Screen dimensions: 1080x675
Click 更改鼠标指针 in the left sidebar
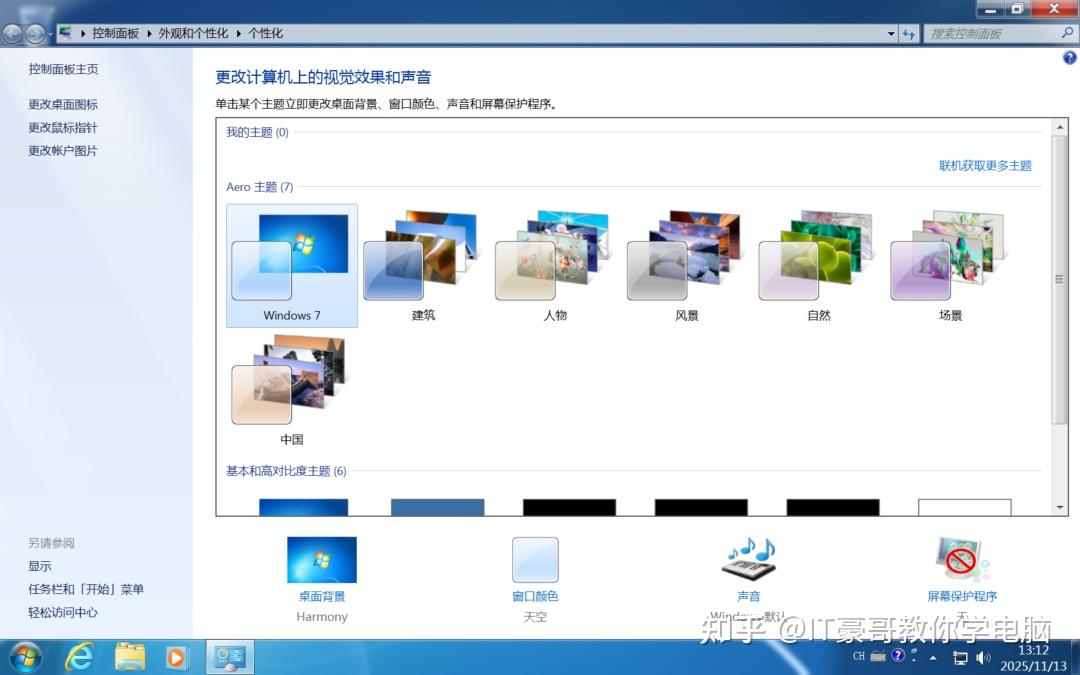click(63, 127)
